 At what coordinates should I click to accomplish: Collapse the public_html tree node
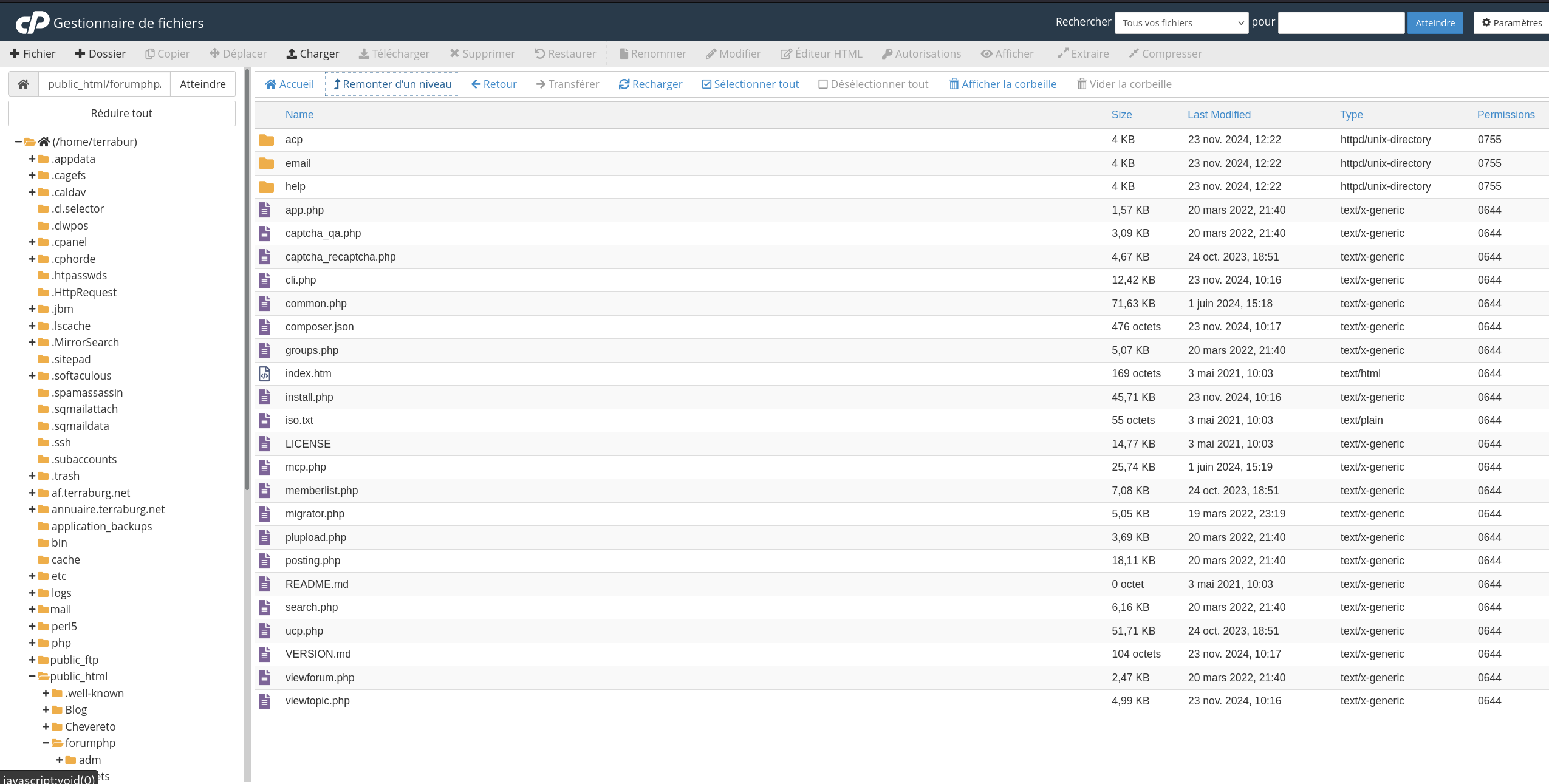tap(32, 676)
